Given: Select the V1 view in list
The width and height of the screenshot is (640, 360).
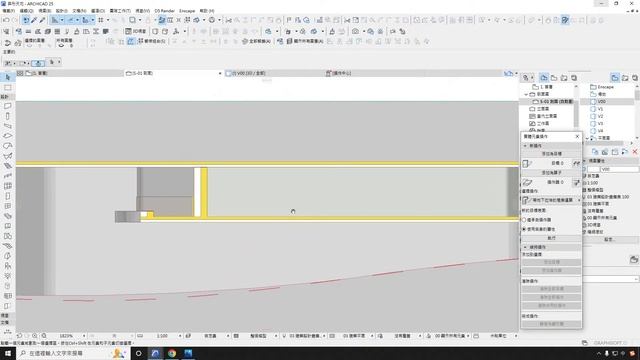Looking at the screenshot, I should point(600,109).
